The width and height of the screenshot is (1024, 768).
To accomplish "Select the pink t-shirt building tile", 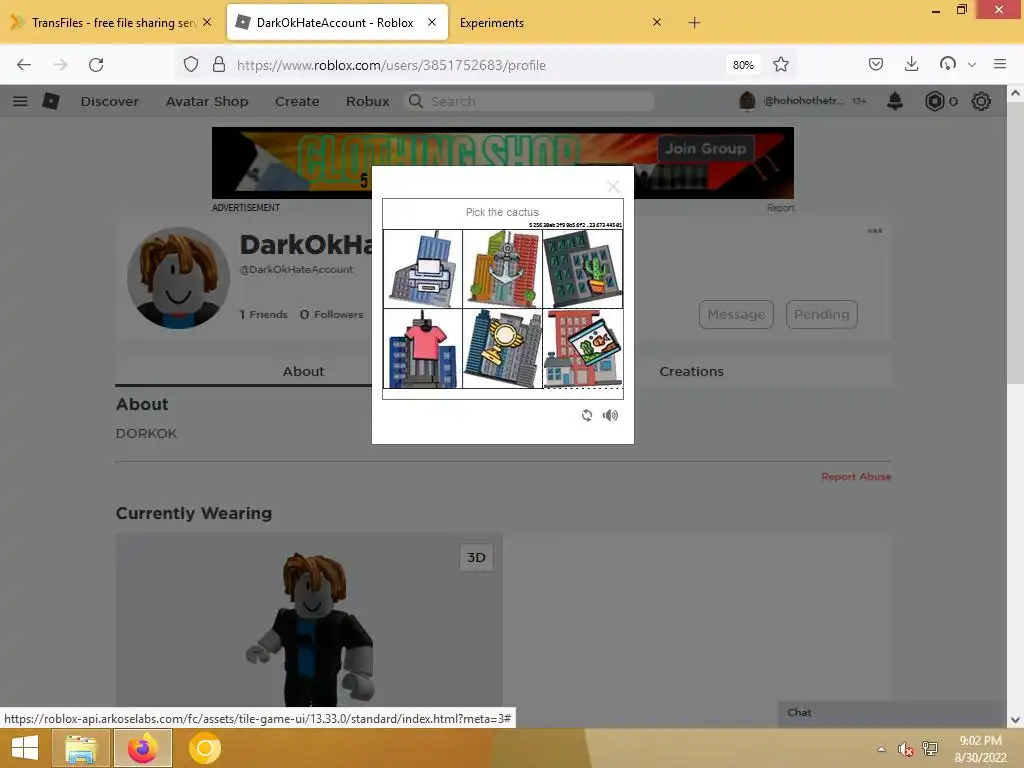I will click(x=423, y=349).
